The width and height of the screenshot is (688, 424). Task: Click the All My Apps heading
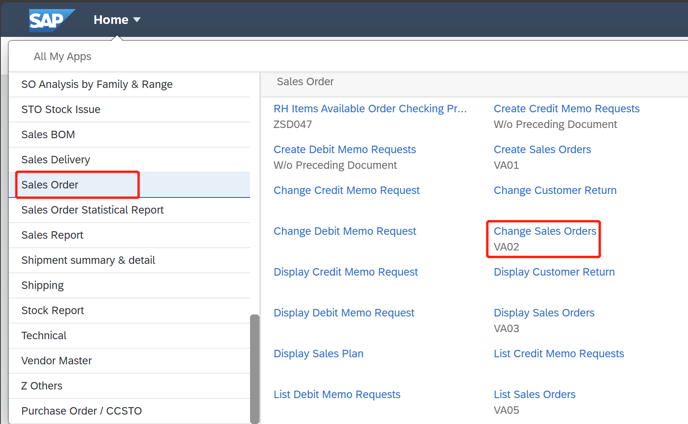point(62,57)
